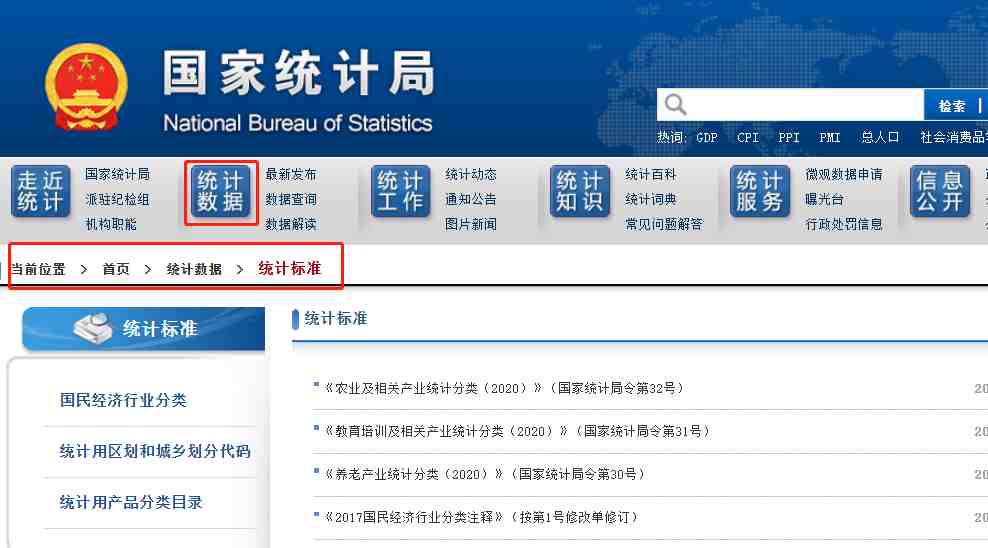This screenshot has height=548, width=988.
Task: Click the 统计标准 section heading
Action: [336, 319]
